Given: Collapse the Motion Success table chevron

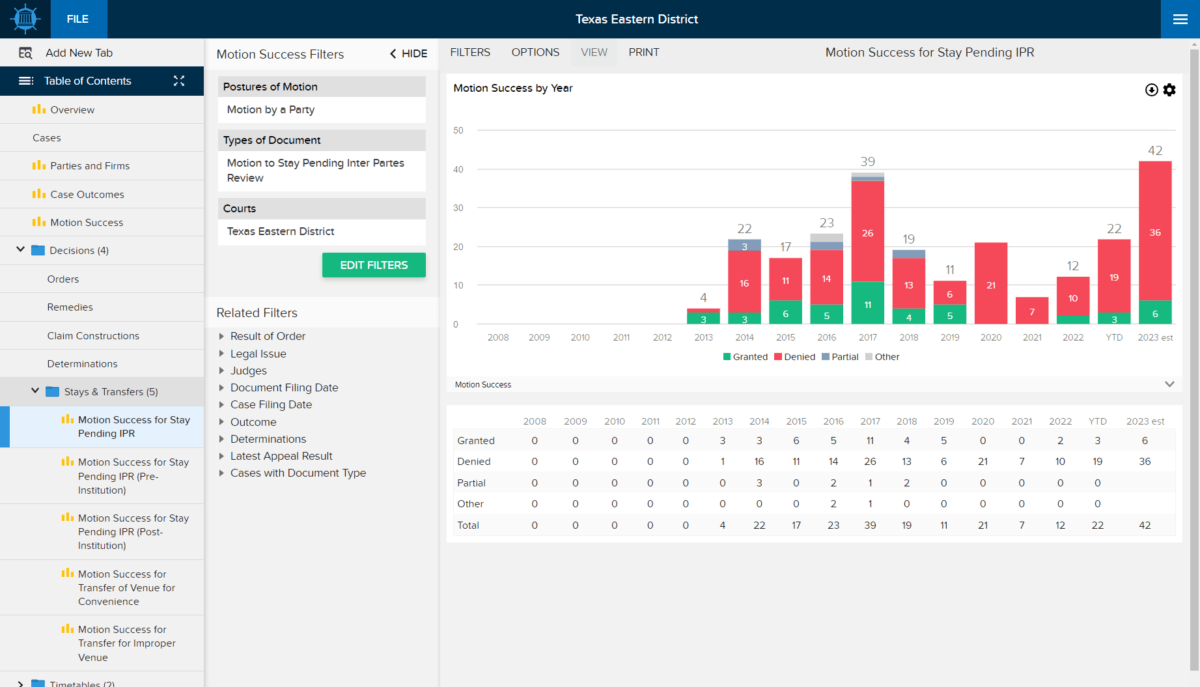Looking at the screenshot, I should pos(1169,384).
